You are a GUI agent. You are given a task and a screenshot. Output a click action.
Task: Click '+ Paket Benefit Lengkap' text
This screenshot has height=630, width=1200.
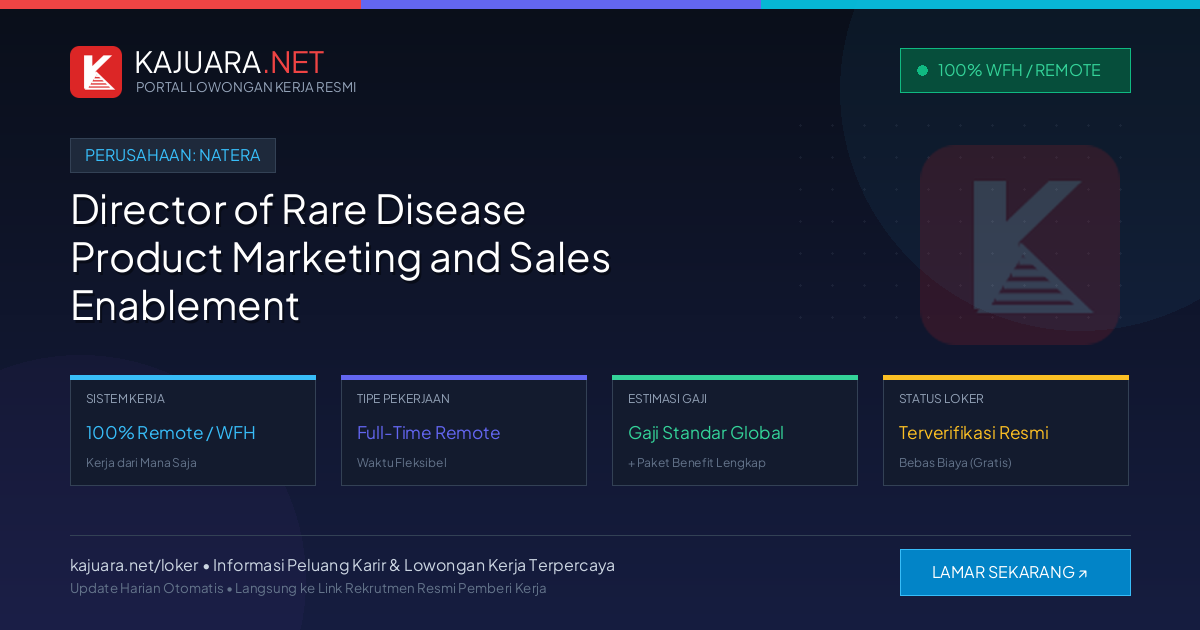pyautogui.click(x=697, y=463)
